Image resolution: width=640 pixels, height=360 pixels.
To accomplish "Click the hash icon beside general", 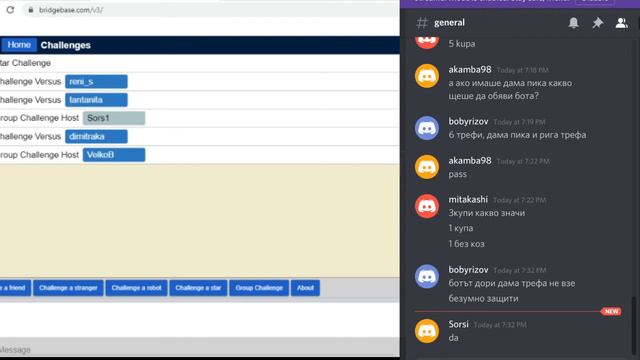I will 422,22.
